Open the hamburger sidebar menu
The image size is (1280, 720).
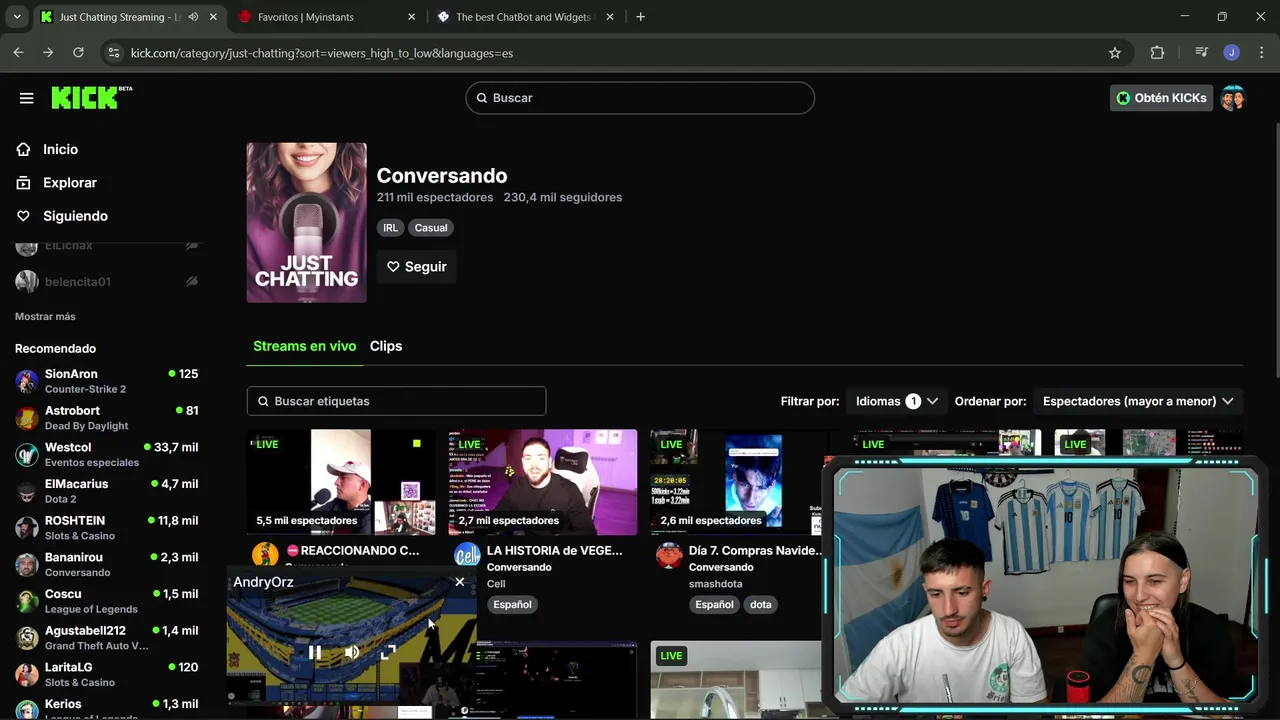26,98
